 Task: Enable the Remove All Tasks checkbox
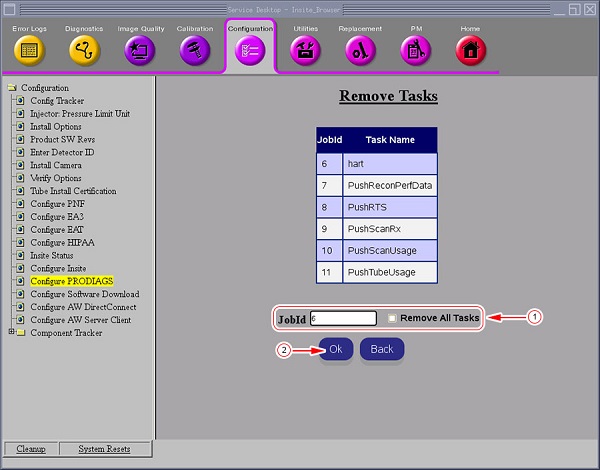click(x=392, y=318)
